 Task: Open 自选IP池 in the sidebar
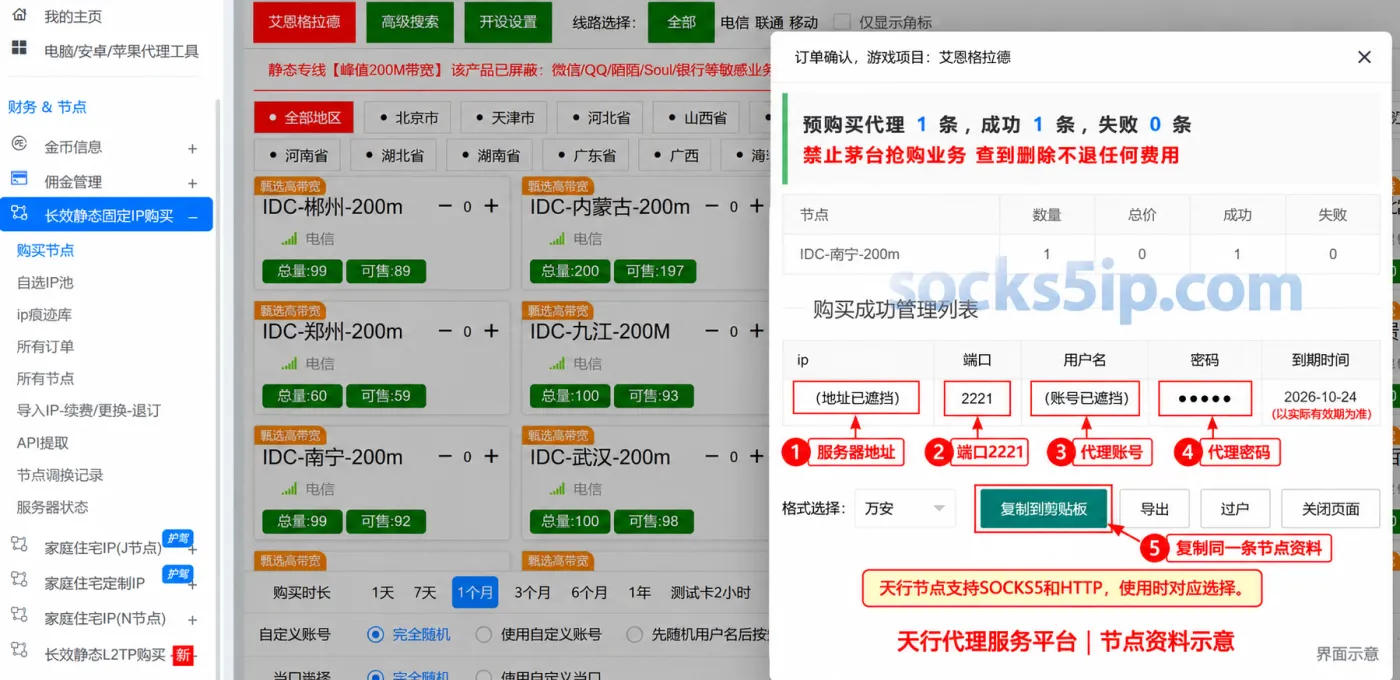tap(45, 282)
